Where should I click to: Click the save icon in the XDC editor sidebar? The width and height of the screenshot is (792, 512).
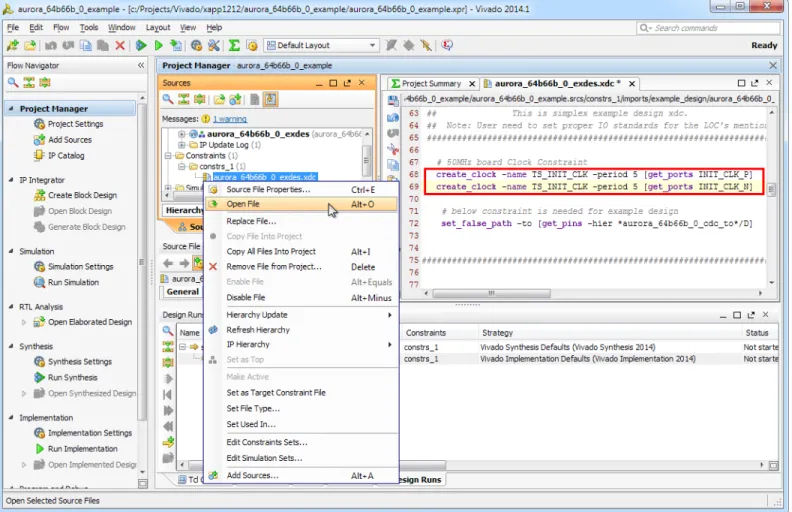(x=393, y=100)
